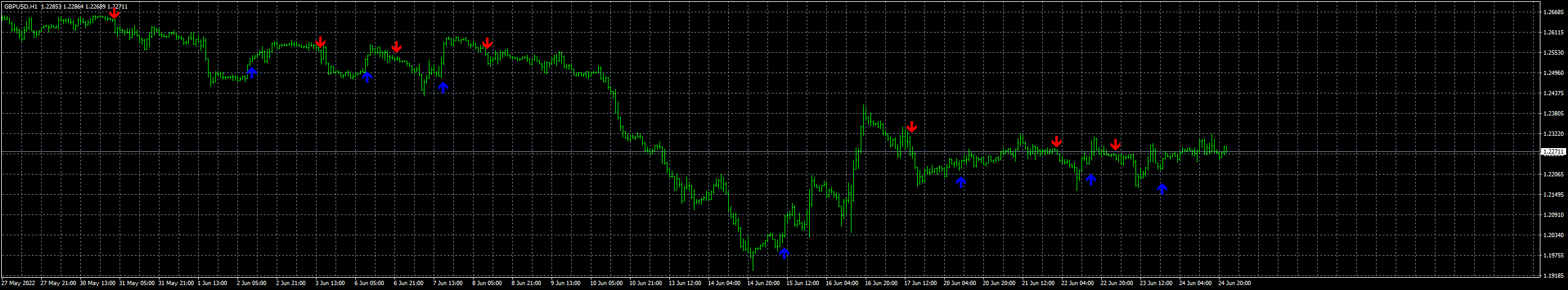Click the current price label 1.22711

(1553, 151)
